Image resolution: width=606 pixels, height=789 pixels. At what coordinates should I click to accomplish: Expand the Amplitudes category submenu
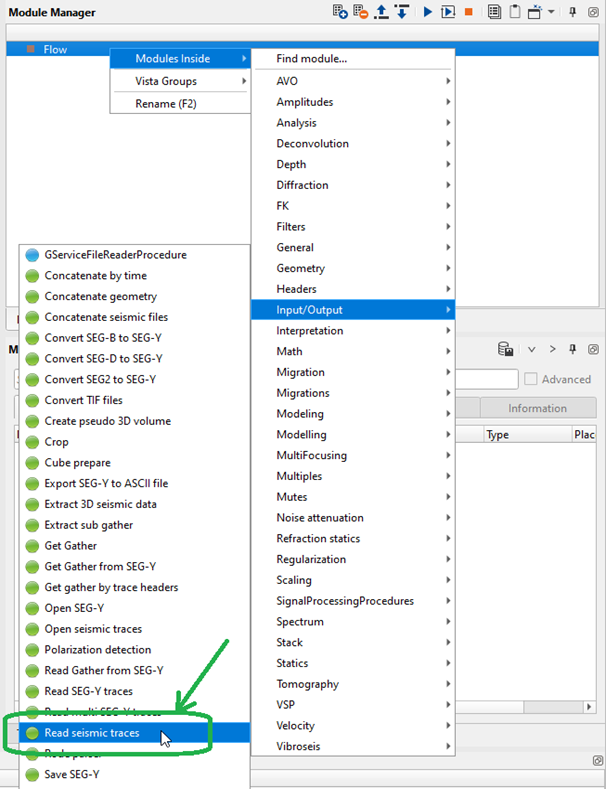tap(353, 102)
